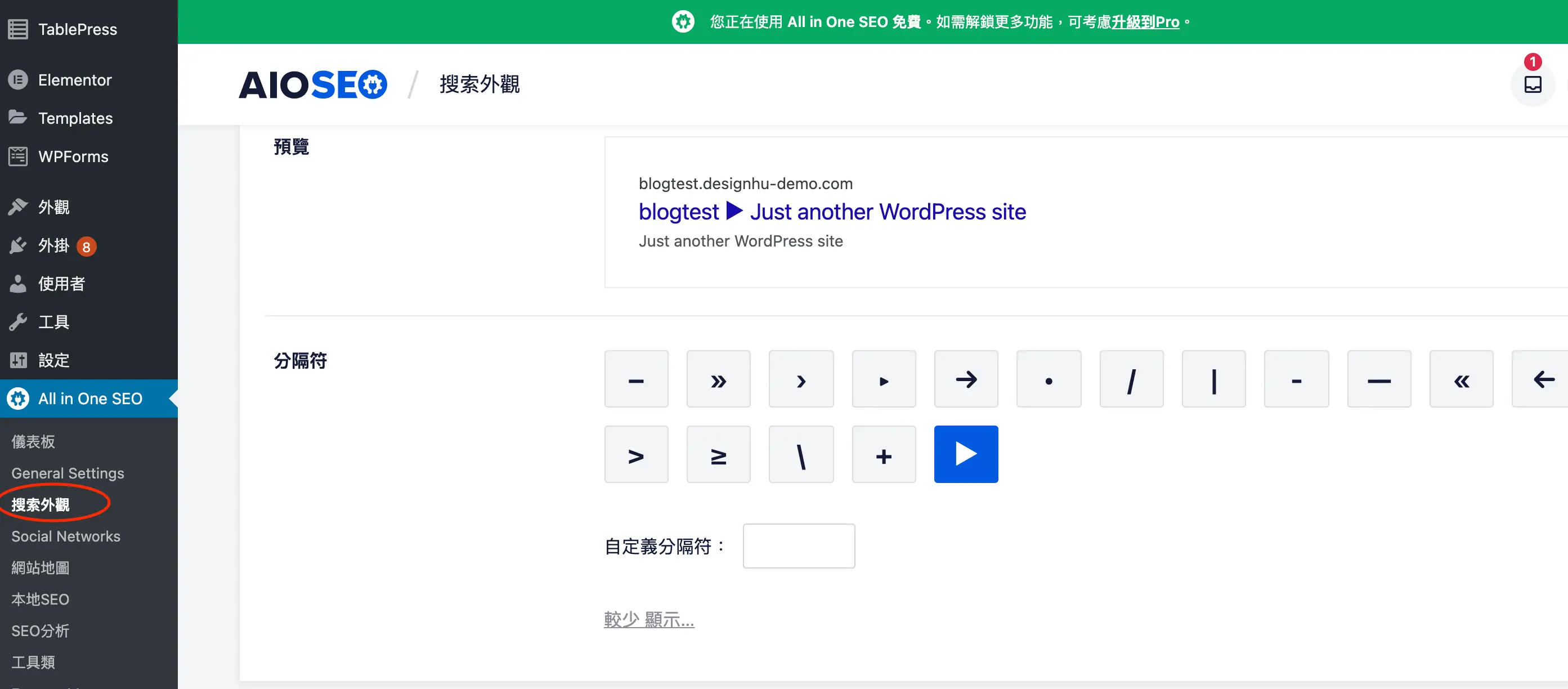Select the small triangle ▸ separator

pyautogui.click(x=884, y=379)
